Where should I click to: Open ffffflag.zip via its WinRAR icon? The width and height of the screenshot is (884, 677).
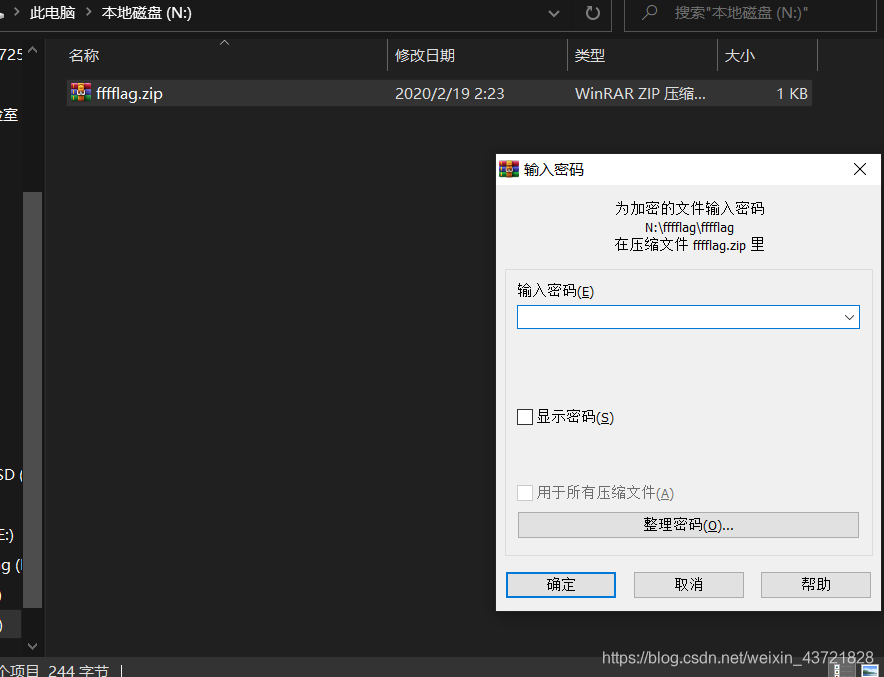[77, 93]
